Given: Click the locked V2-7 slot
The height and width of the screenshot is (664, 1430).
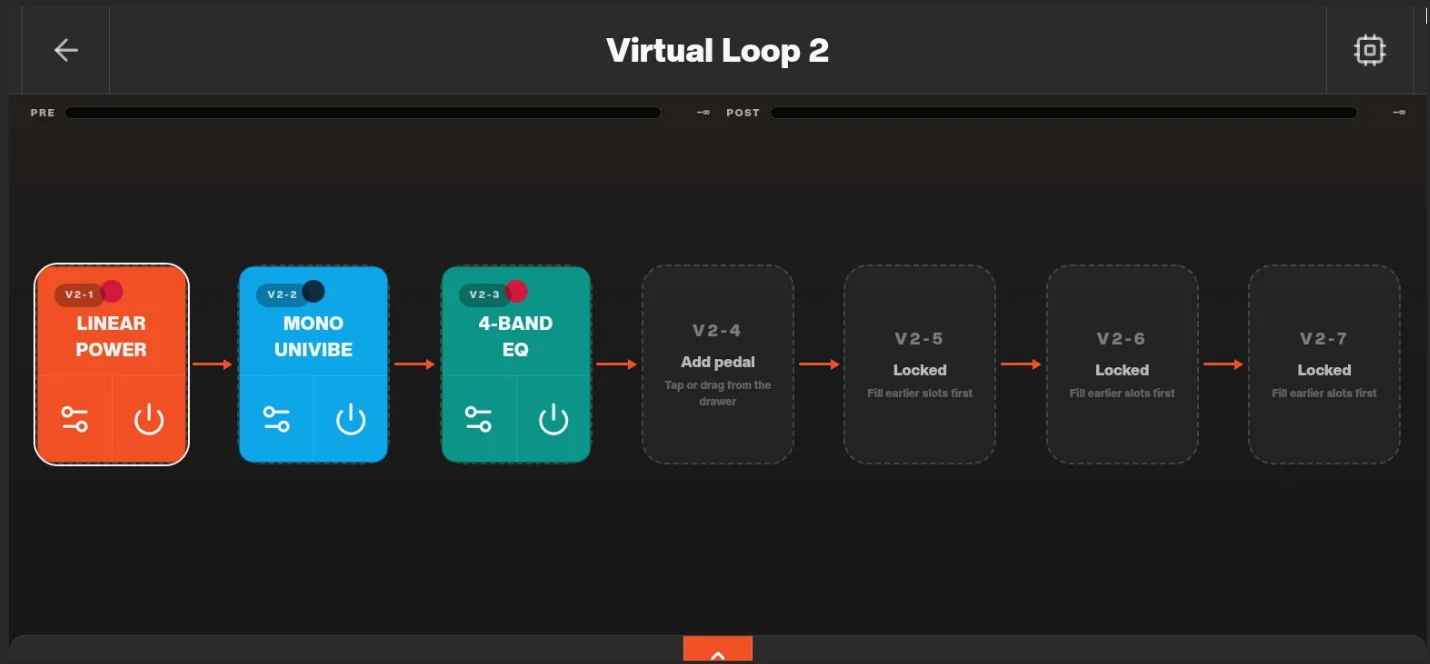Looking at the screenshot, I should (x=1324, y=364).
